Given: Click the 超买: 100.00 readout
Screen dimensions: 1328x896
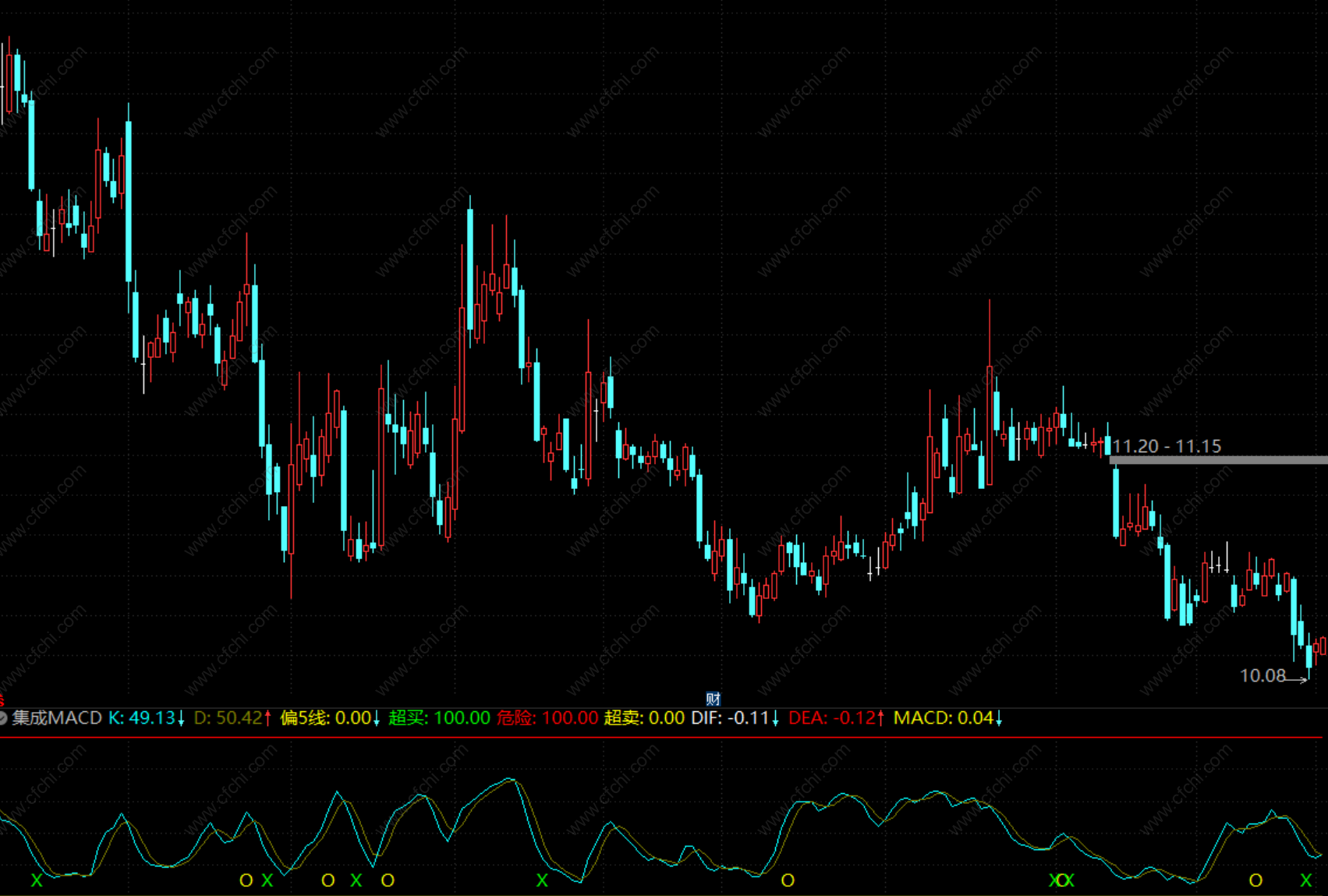Looking at the screenshot, I should coord(440,717).
